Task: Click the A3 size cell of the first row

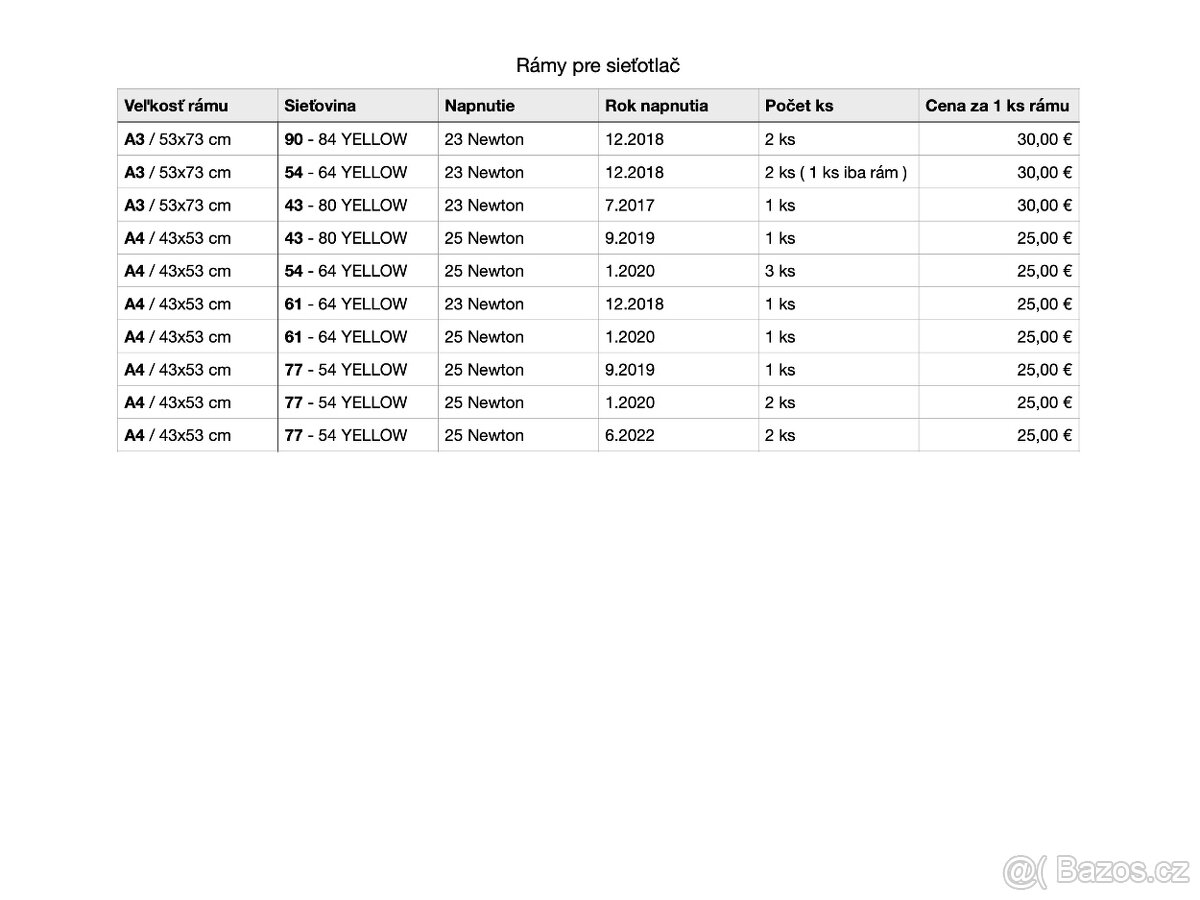Action: click(177, 139)
